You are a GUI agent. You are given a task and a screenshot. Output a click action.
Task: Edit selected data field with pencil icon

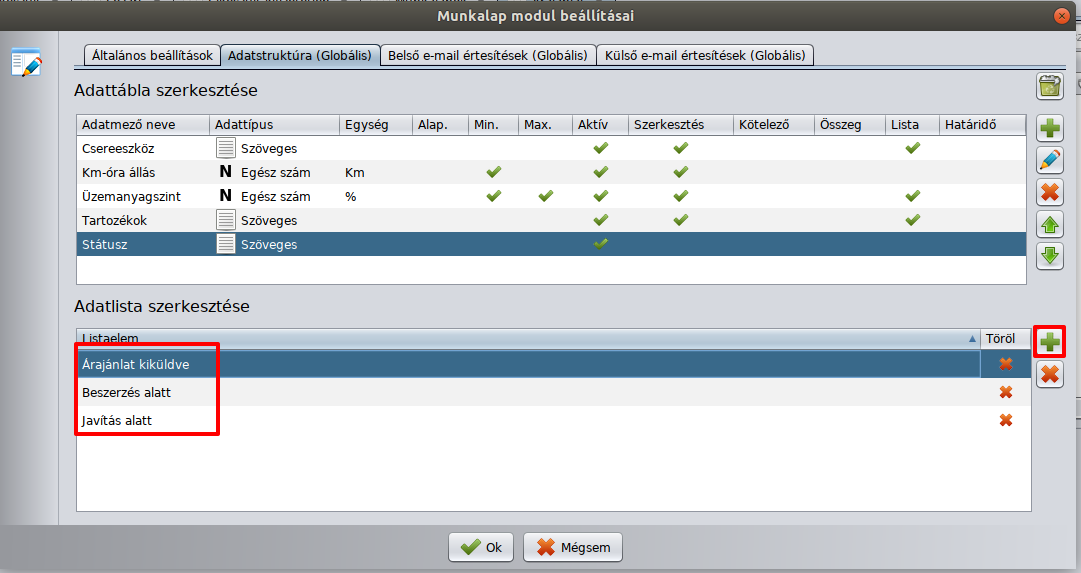1049,160
